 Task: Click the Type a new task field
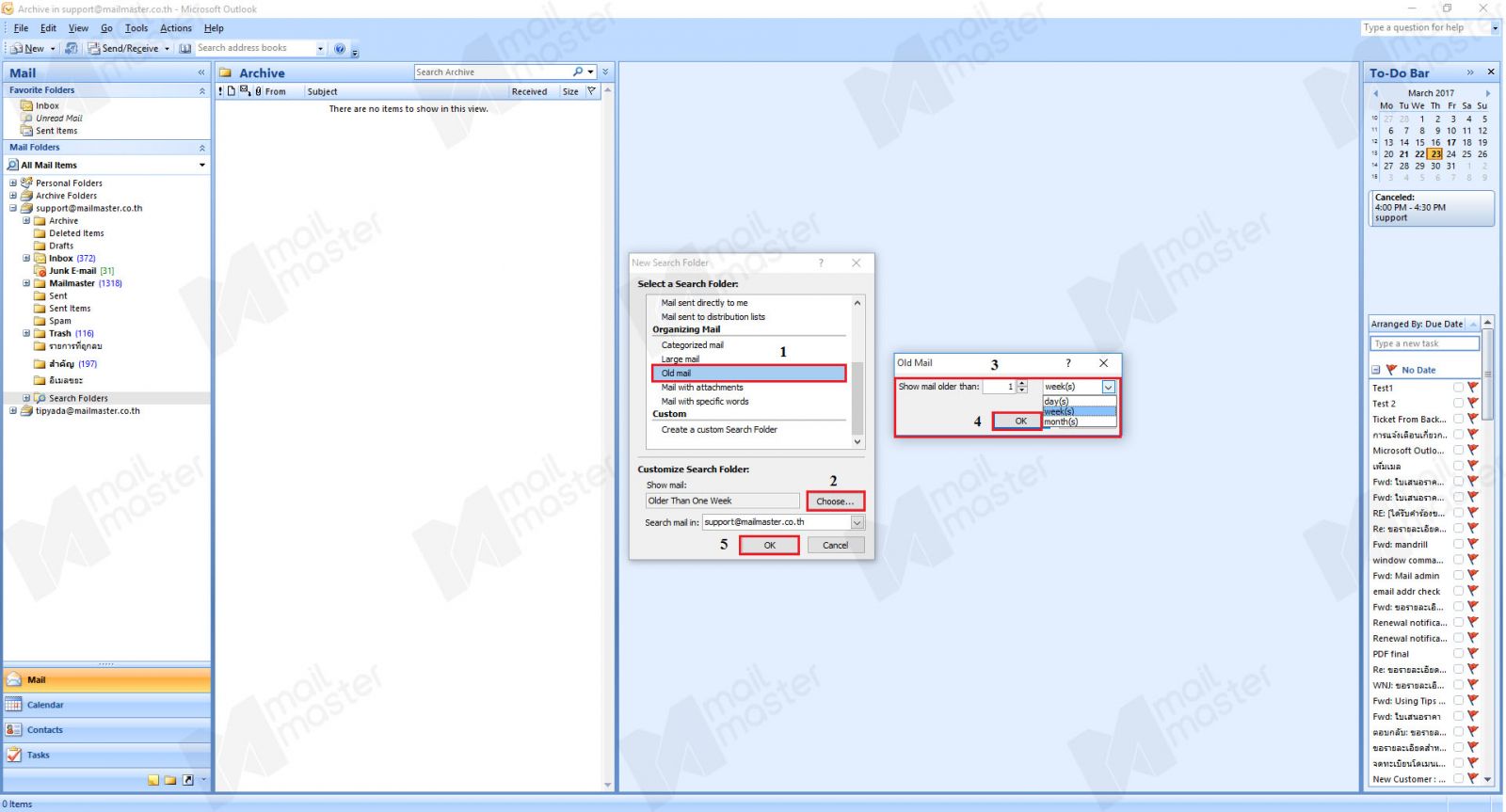1425,344
